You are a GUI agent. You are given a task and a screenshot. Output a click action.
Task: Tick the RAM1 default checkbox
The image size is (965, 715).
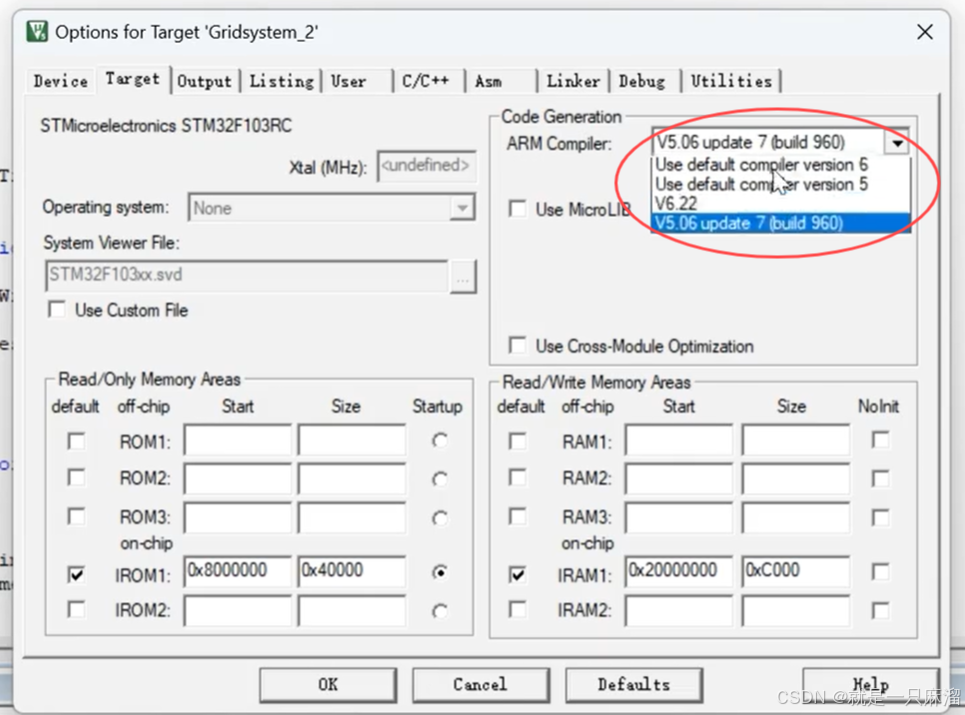518,441
